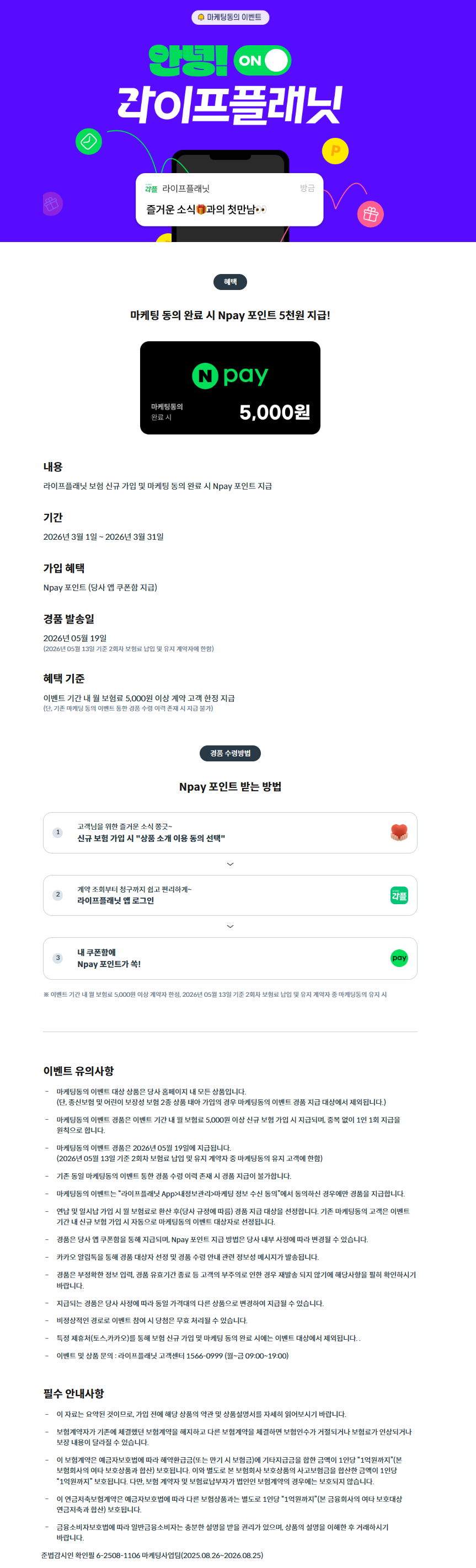
Task: Click the green clock icon in banner
Action: pyautogui.click(x=89, y=141)
